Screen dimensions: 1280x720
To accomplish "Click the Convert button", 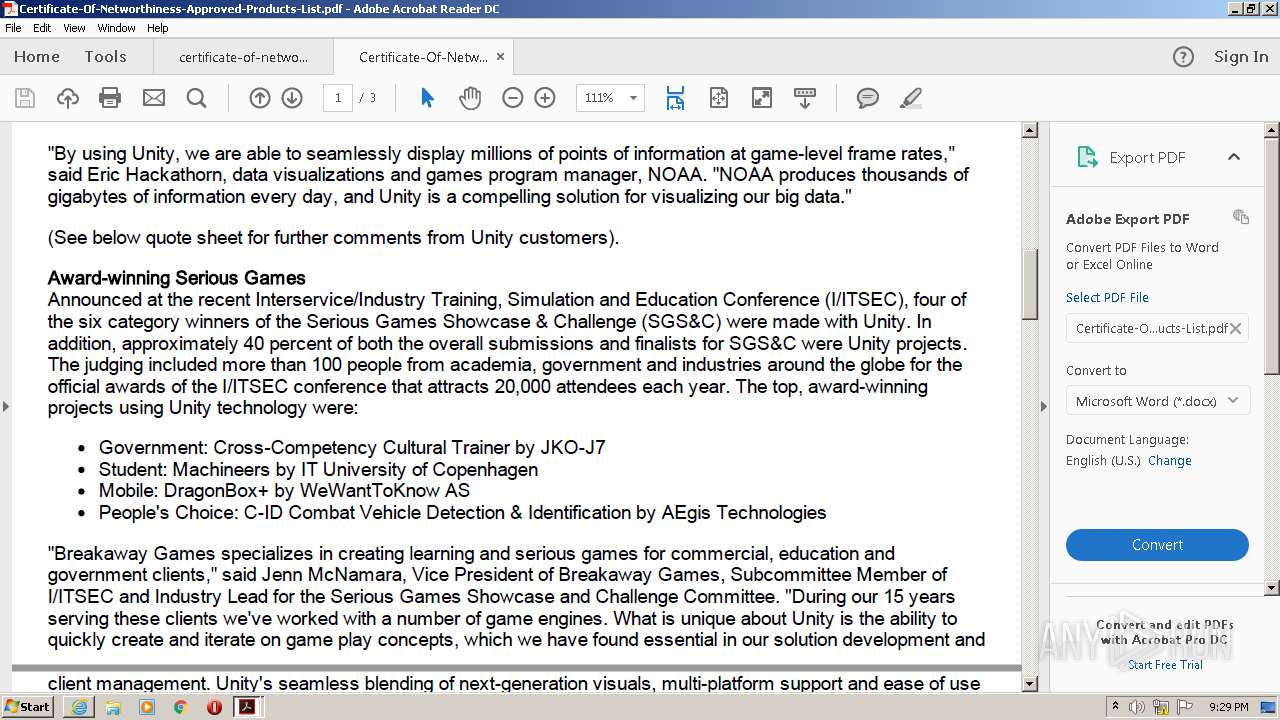I will click(1157, 545).
